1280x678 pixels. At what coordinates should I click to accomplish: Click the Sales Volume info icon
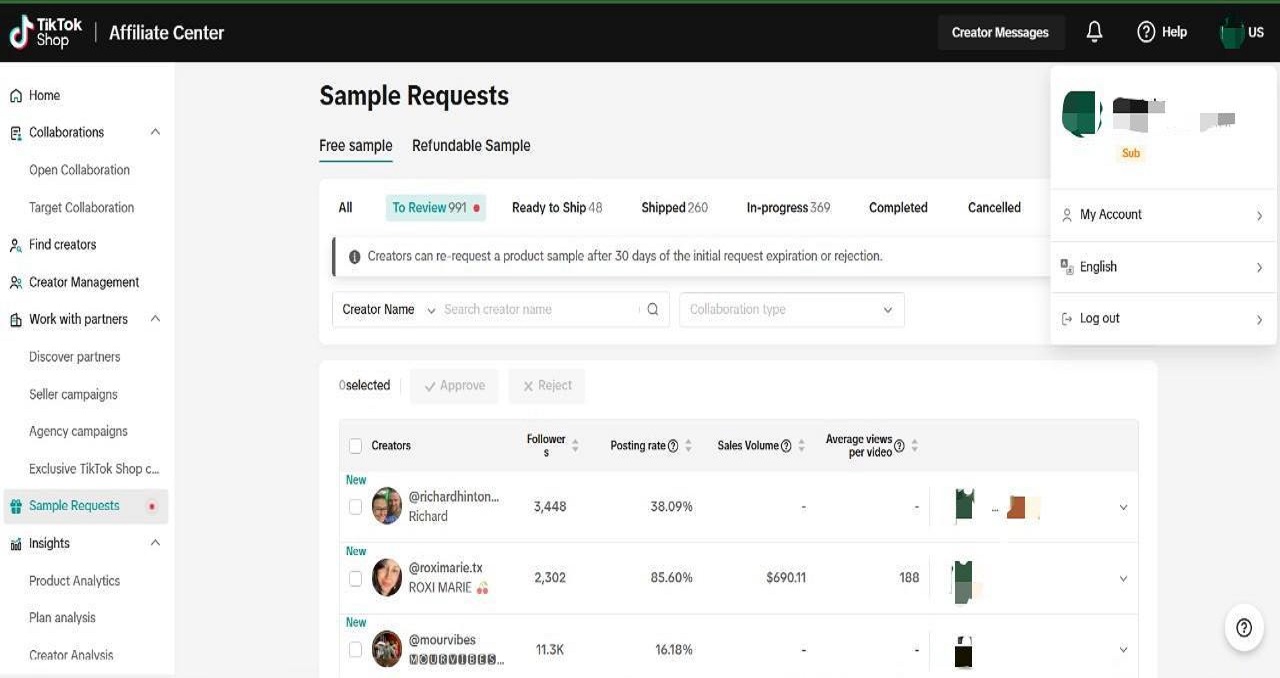[786, 446]
